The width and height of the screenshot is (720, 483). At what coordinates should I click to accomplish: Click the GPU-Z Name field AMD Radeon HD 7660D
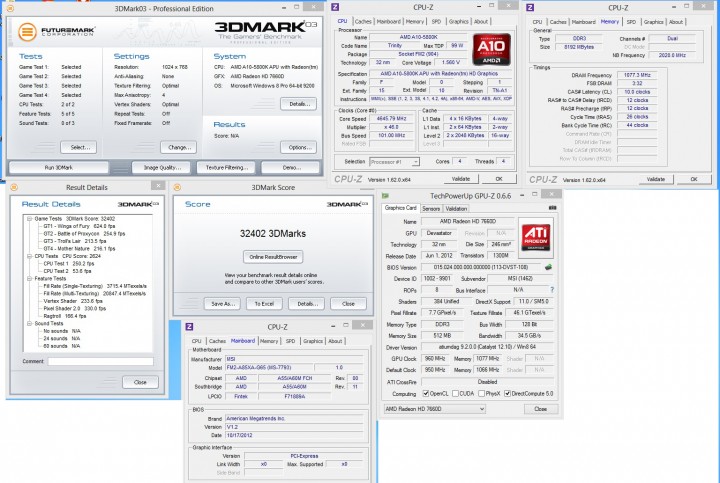(467, 221)
